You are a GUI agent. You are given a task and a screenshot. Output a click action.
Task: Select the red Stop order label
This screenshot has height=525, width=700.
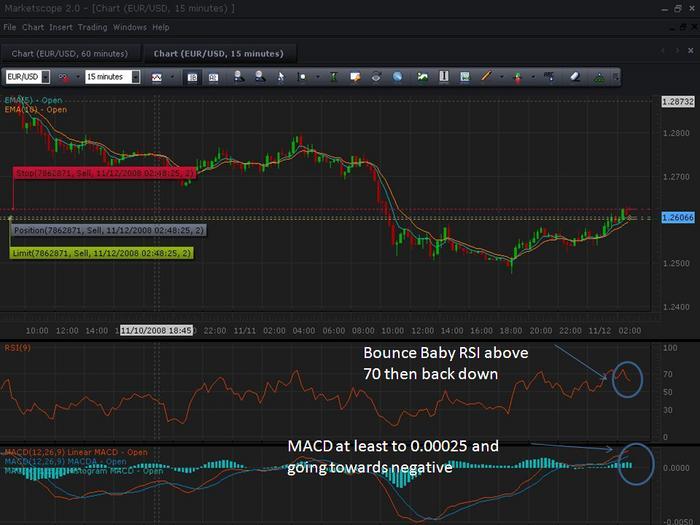point(104,173)
